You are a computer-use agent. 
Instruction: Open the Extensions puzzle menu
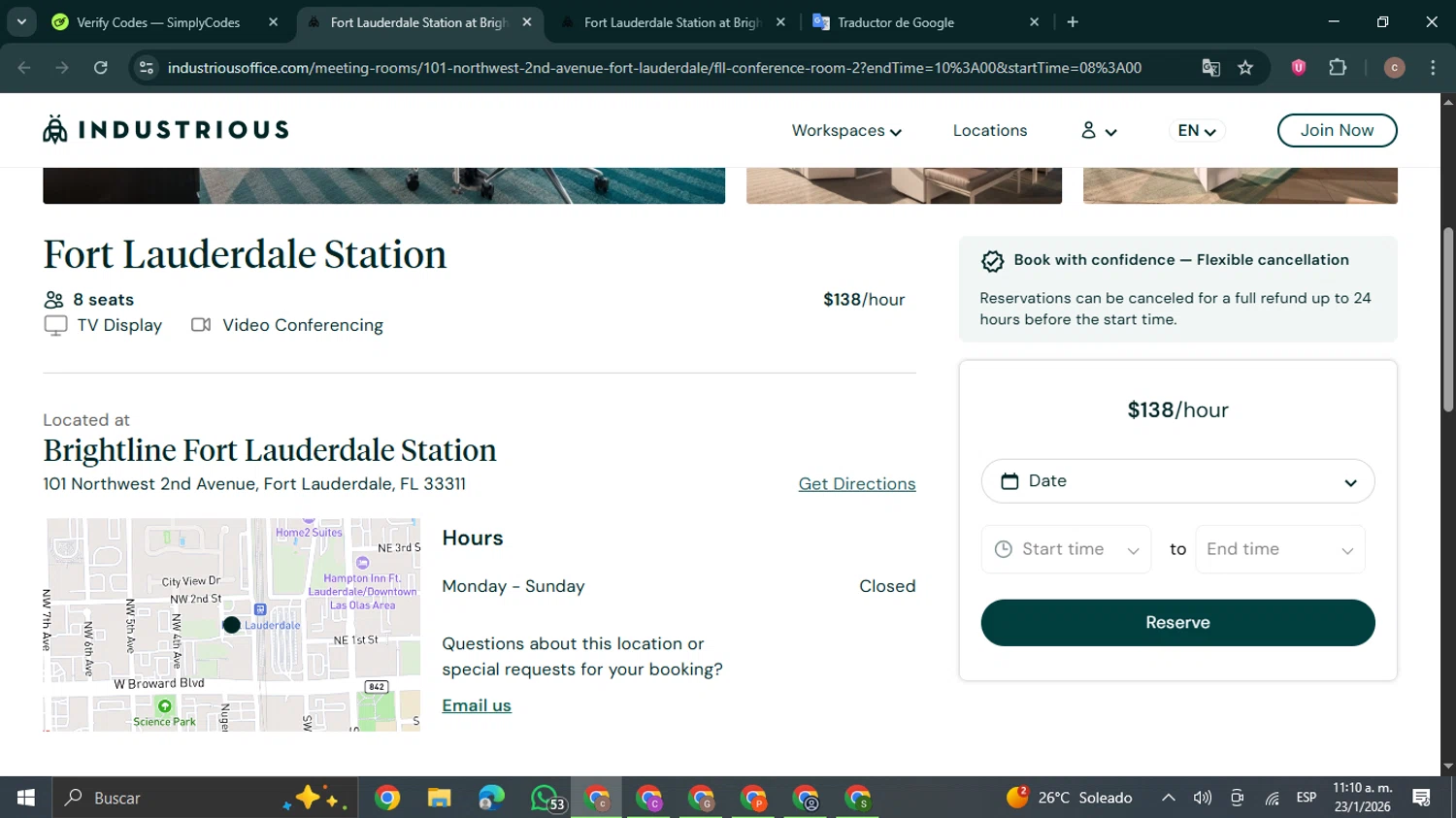click(1338, 67)
